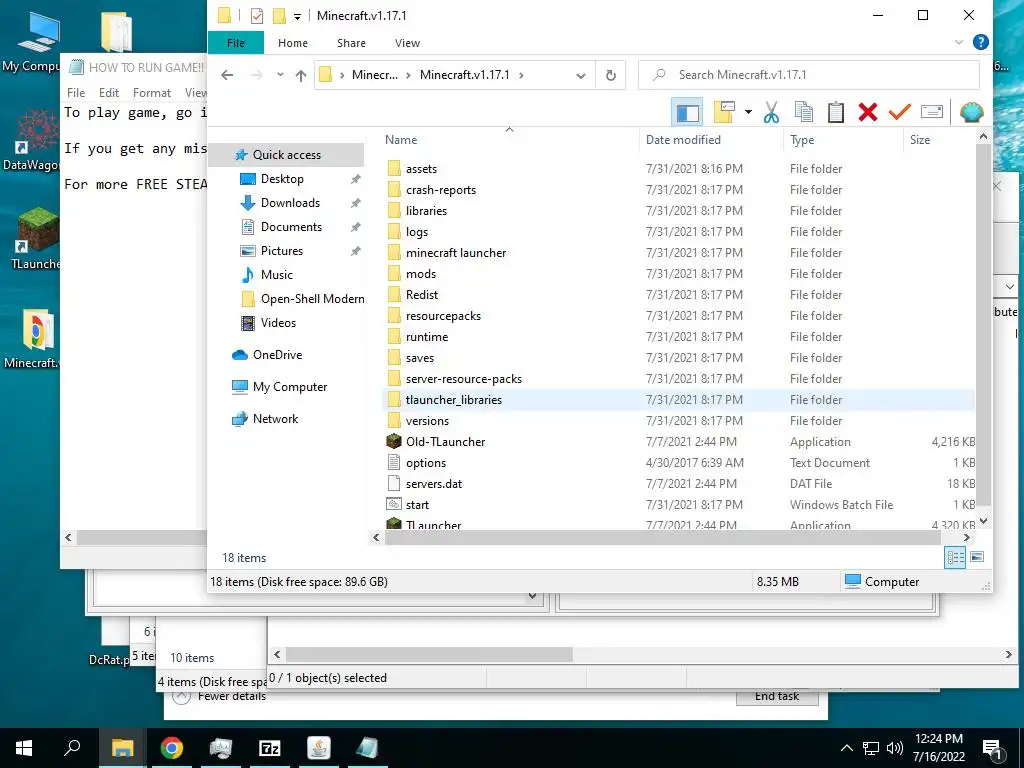Select Documents in navigation pane
1024x768 pixels.
[x=291, y=227]
